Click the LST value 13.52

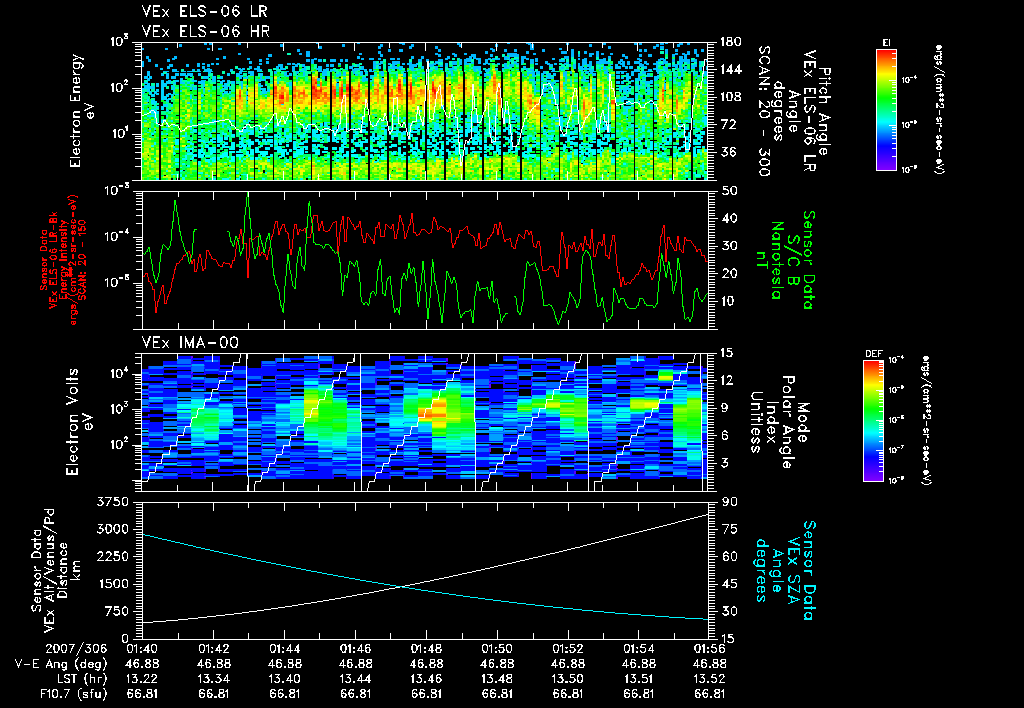click(x=710, y=679)
